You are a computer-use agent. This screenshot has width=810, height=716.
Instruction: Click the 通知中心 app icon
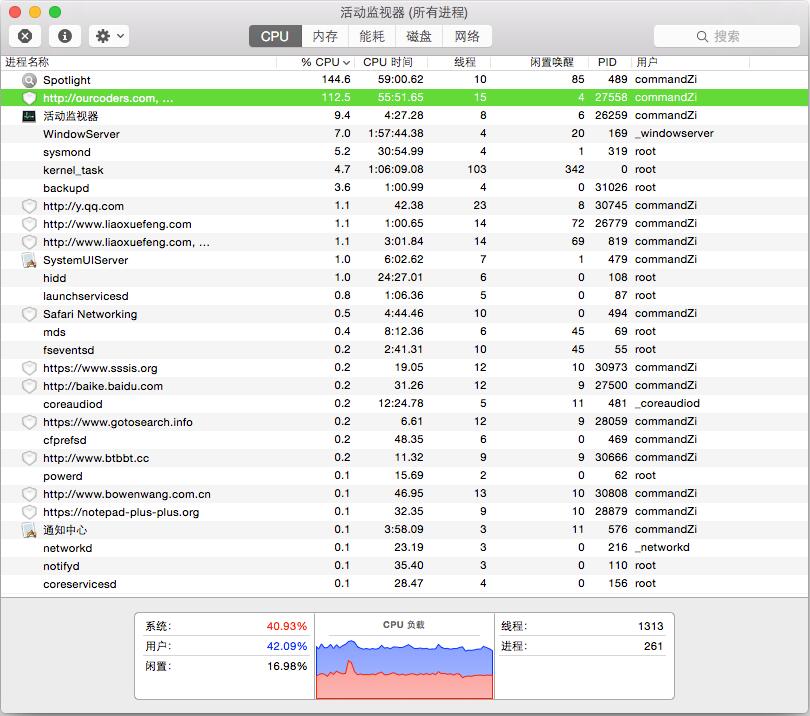coord(29,530)
